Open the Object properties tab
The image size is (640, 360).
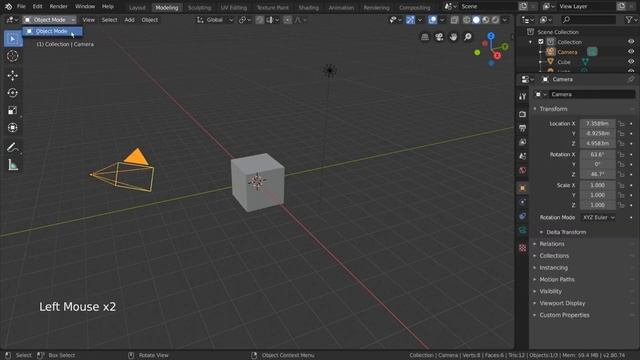pyautogui.click(x=522, y=188)
